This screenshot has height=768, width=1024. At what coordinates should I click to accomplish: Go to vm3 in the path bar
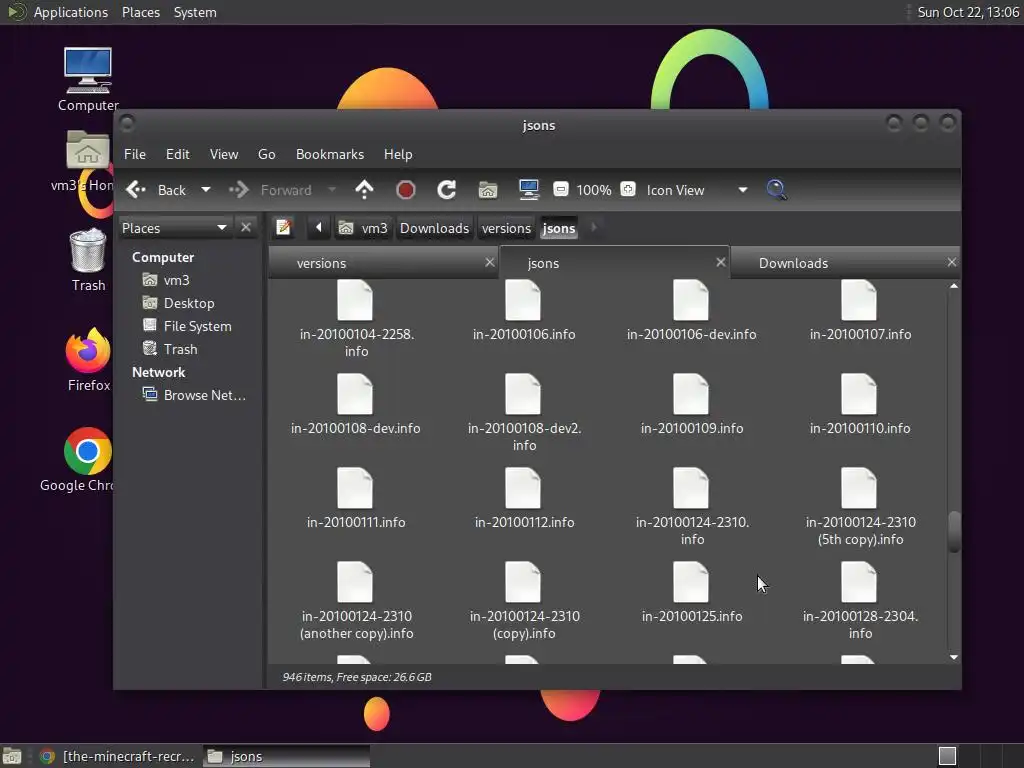tap(363, 228)
